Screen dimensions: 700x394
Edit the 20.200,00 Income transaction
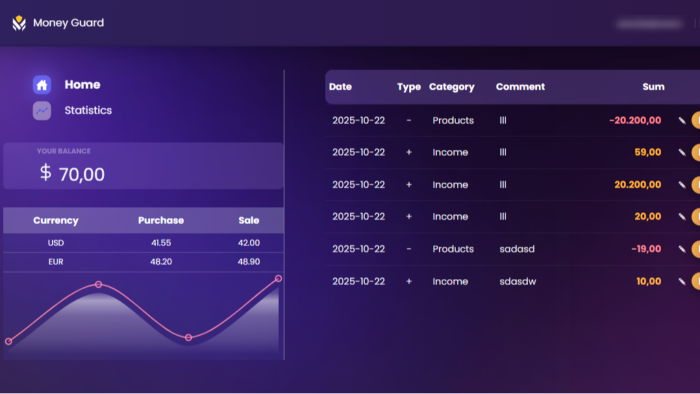[682, 185]
